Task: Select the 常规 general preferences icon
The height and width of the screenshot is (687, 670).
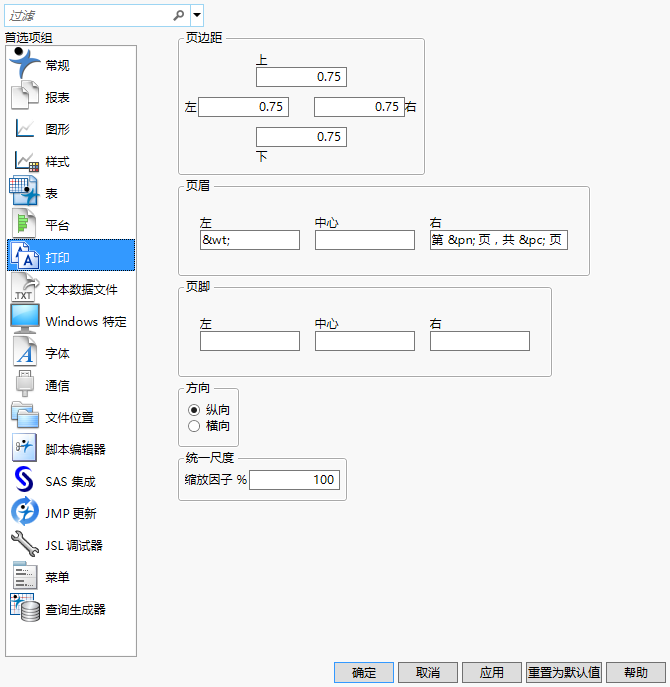Action: coord(25,63)
